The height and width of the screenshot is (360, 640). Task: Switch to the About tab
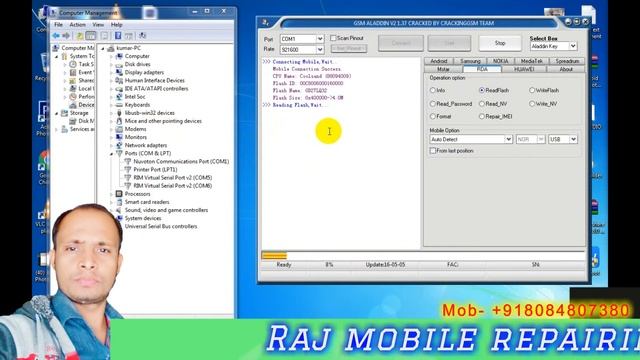click(566, 69)
